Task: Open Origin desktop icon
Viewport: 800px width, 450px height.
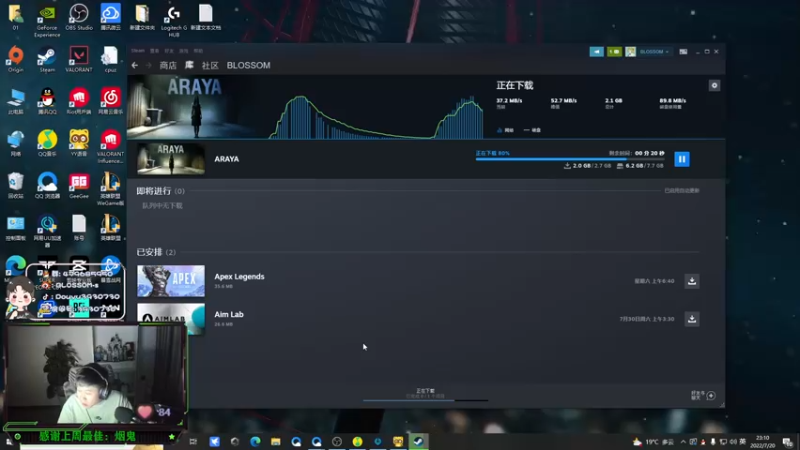Action: click(x=15, y=59)
